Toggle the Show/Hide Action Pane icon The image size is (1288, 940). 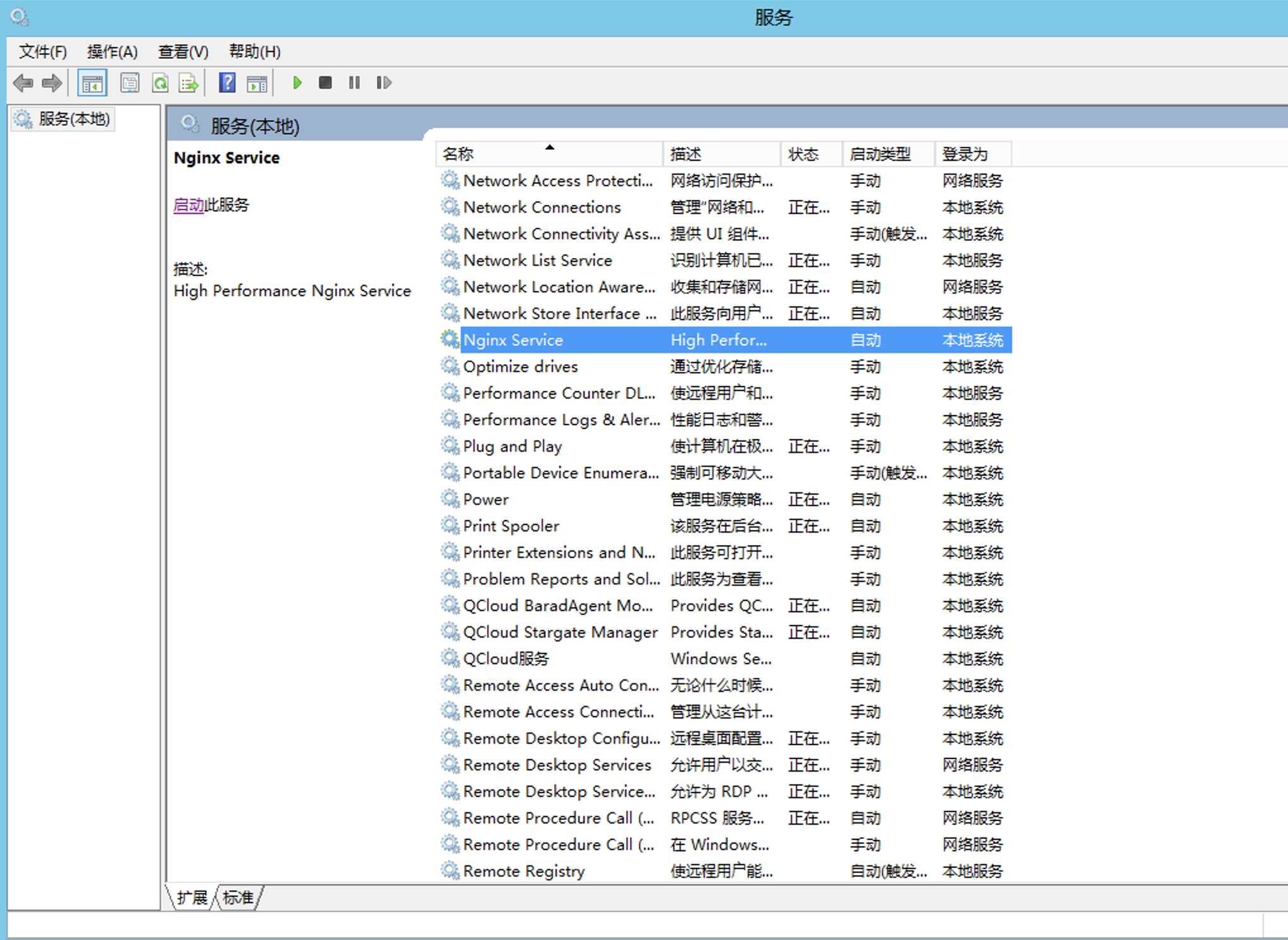click(x=257, y=83)
